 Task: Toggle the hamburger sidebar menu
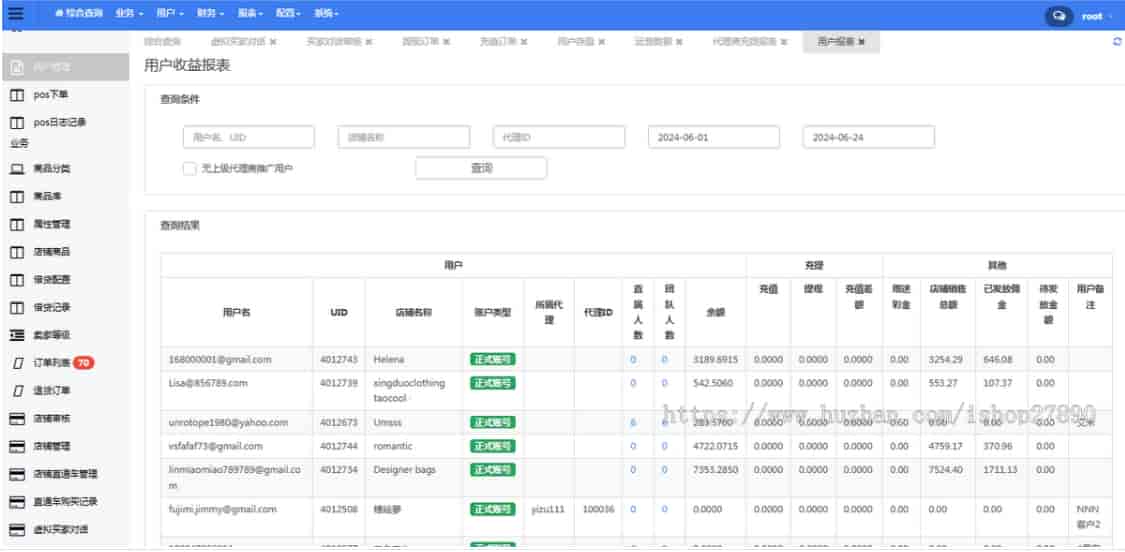click(x=15, y=14)
